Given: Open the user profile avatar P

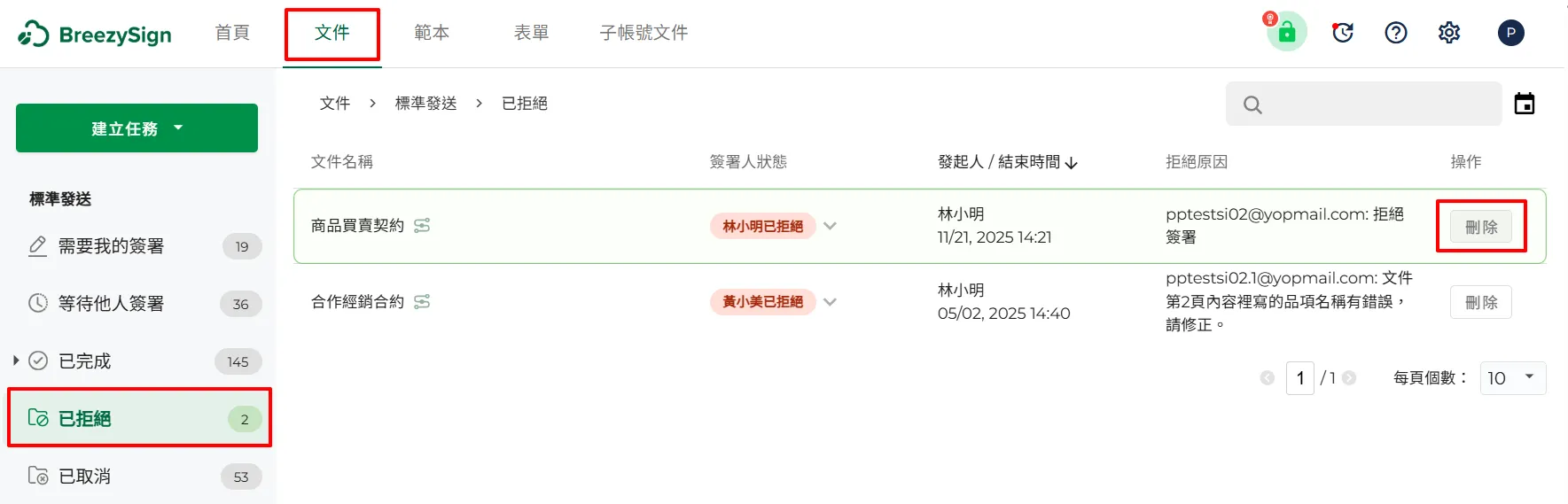Looking at the screenshot, I should tap(1511, 33).
